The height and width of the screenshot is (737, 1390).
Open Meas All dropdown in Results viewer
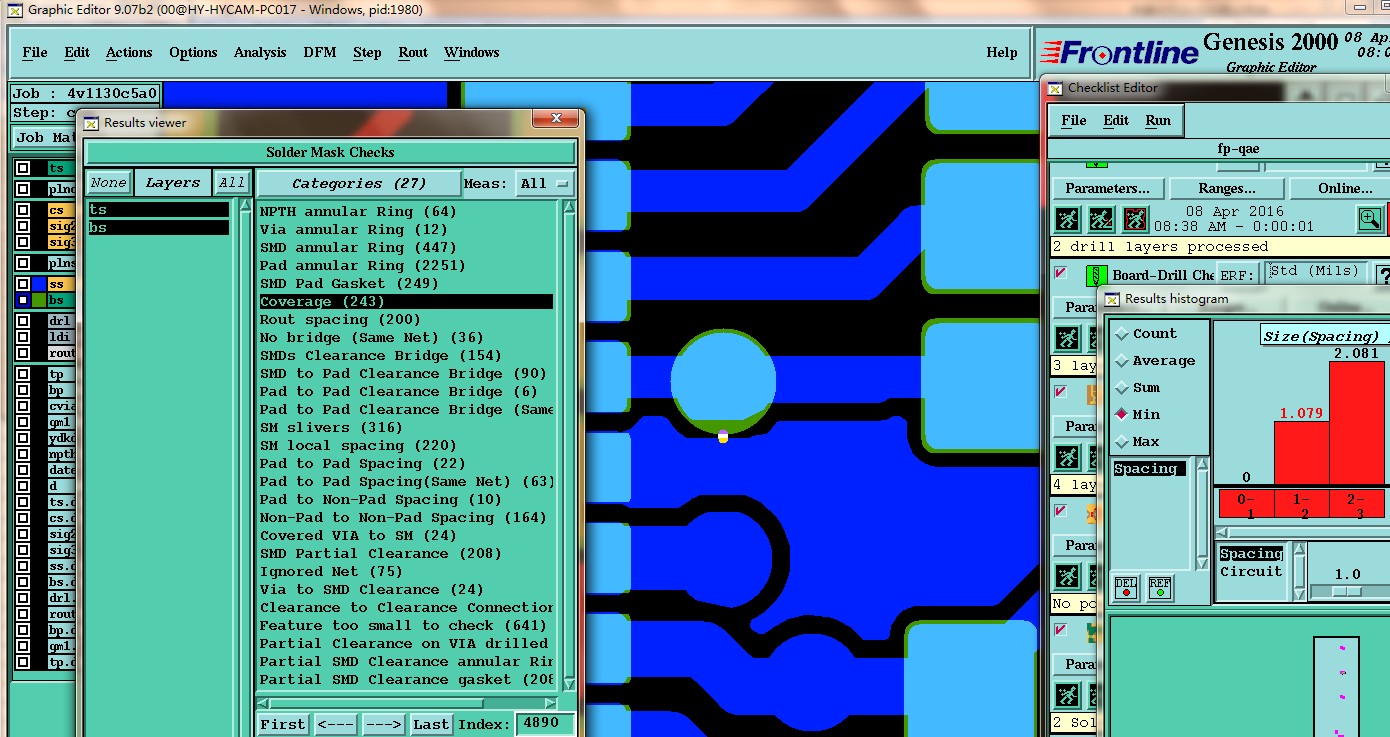tap(545, 183)
